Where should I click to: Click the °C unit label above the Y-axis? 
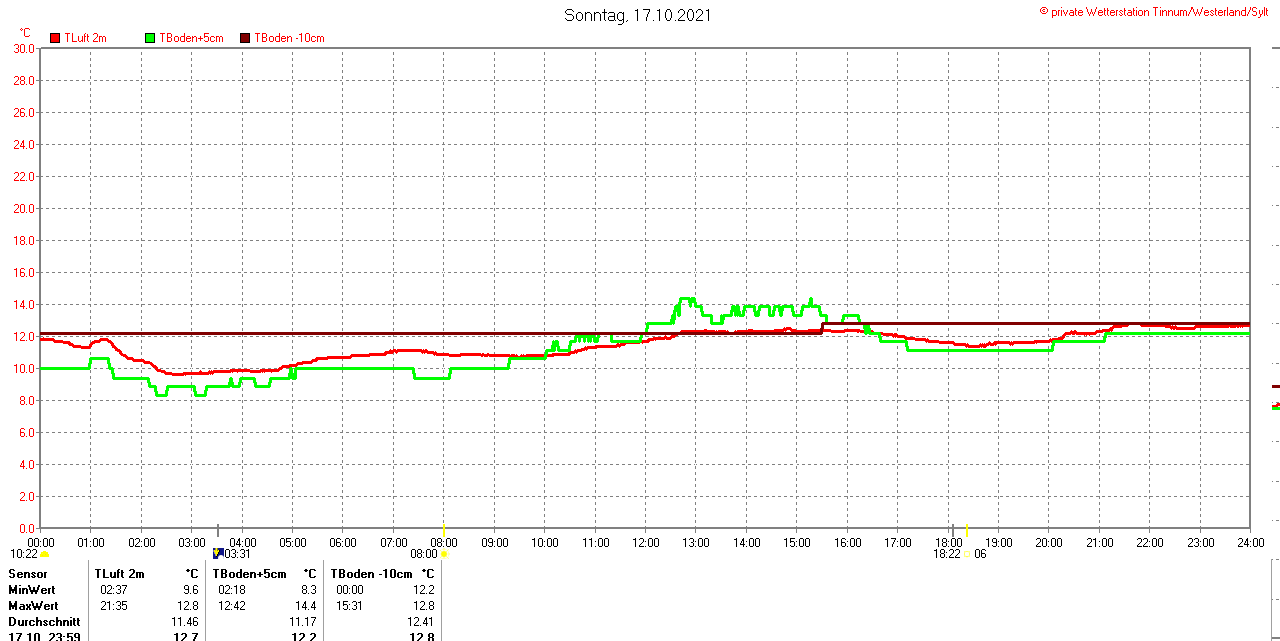pyautogui.click(x=25, y=33)
